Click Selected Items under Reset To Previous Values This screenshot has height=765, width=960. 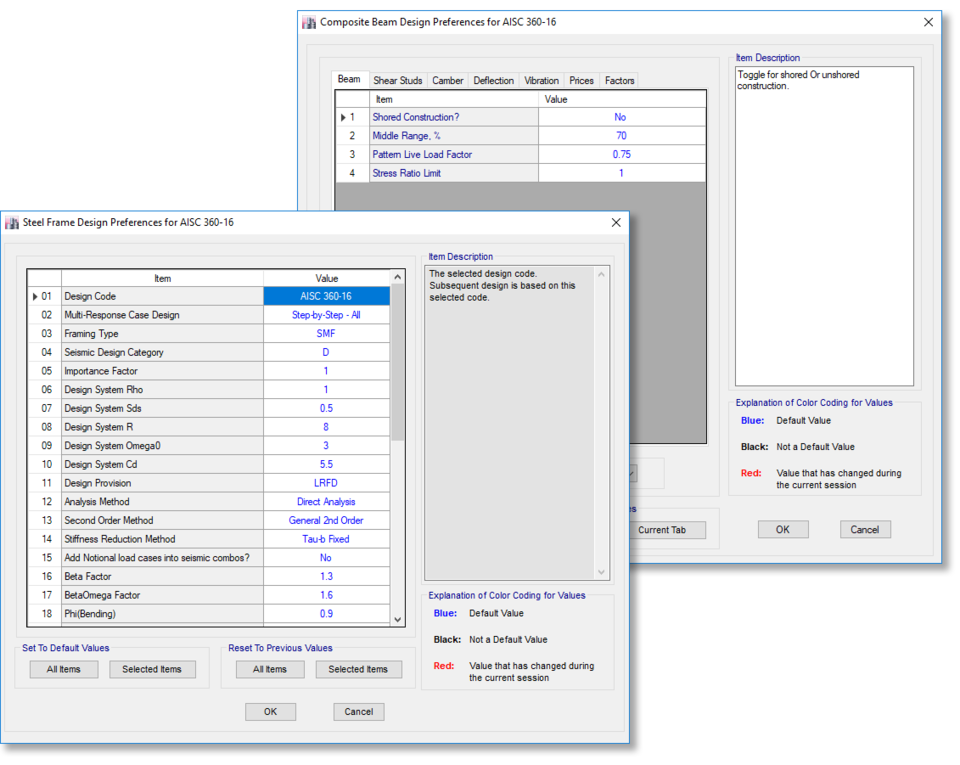358,669
